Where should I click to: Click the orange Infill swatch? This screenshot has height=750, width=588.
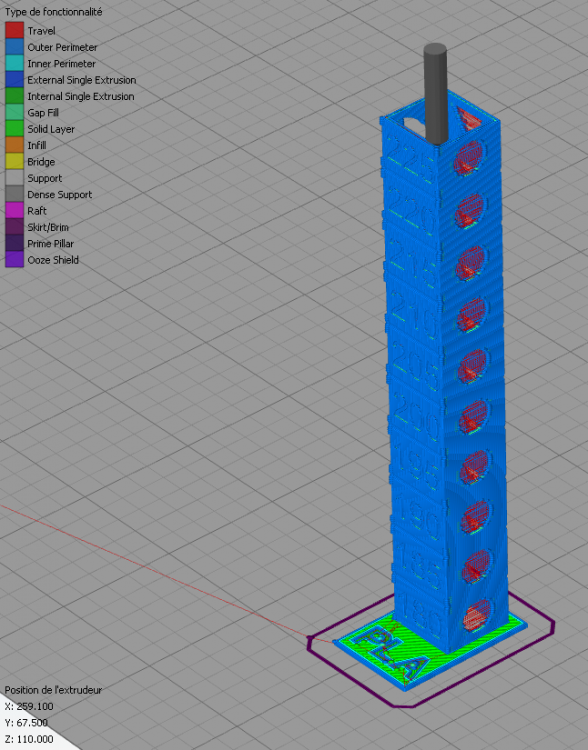coord(14,144)
